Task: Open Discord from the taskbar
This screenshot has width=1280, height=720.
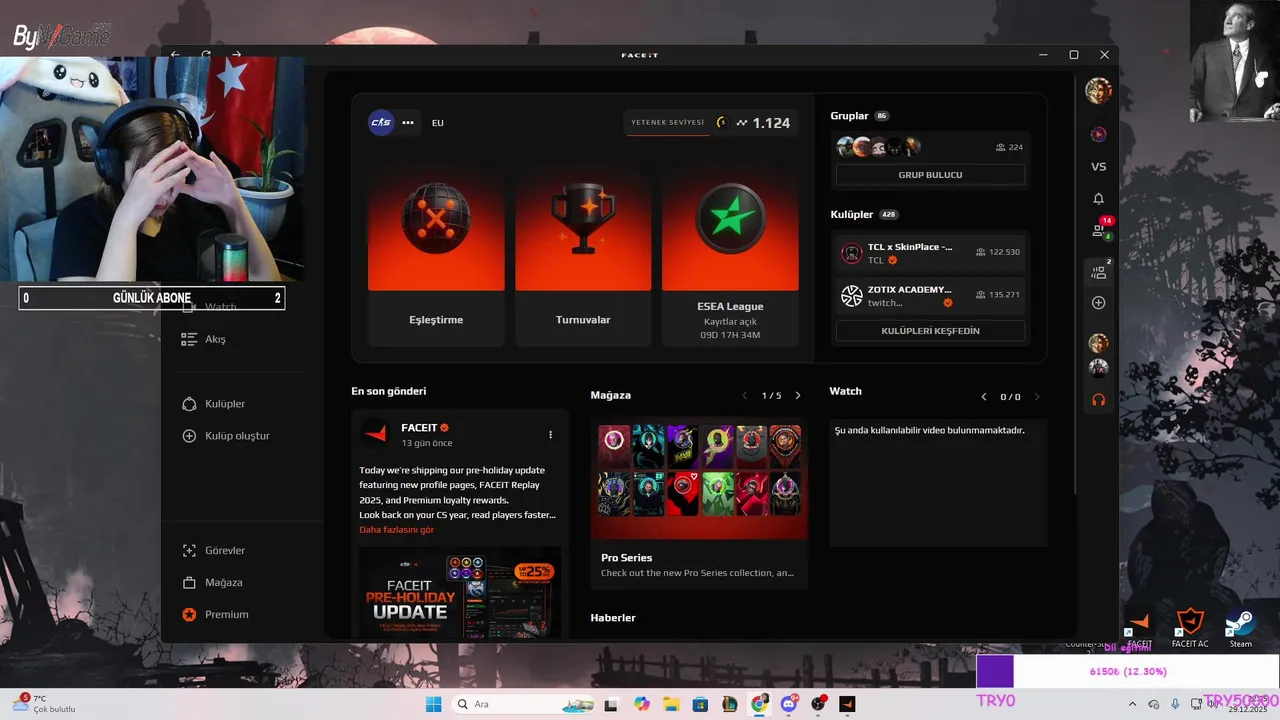Action: 789,704
